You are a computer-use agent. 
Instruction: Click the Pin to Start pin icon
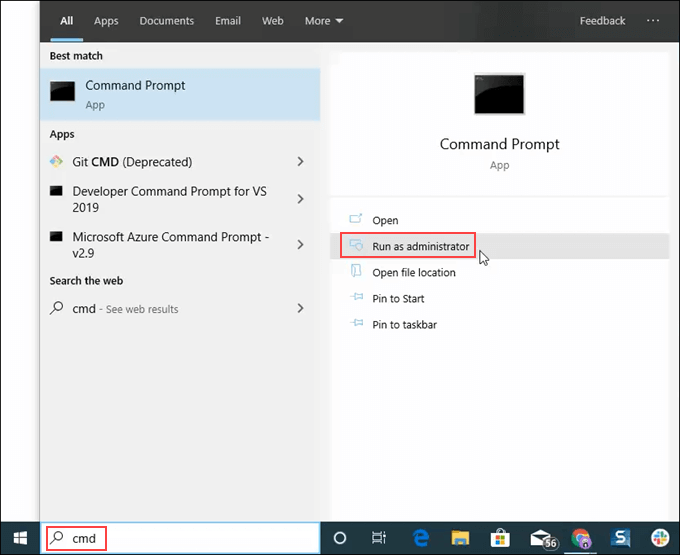coord(356,297)
